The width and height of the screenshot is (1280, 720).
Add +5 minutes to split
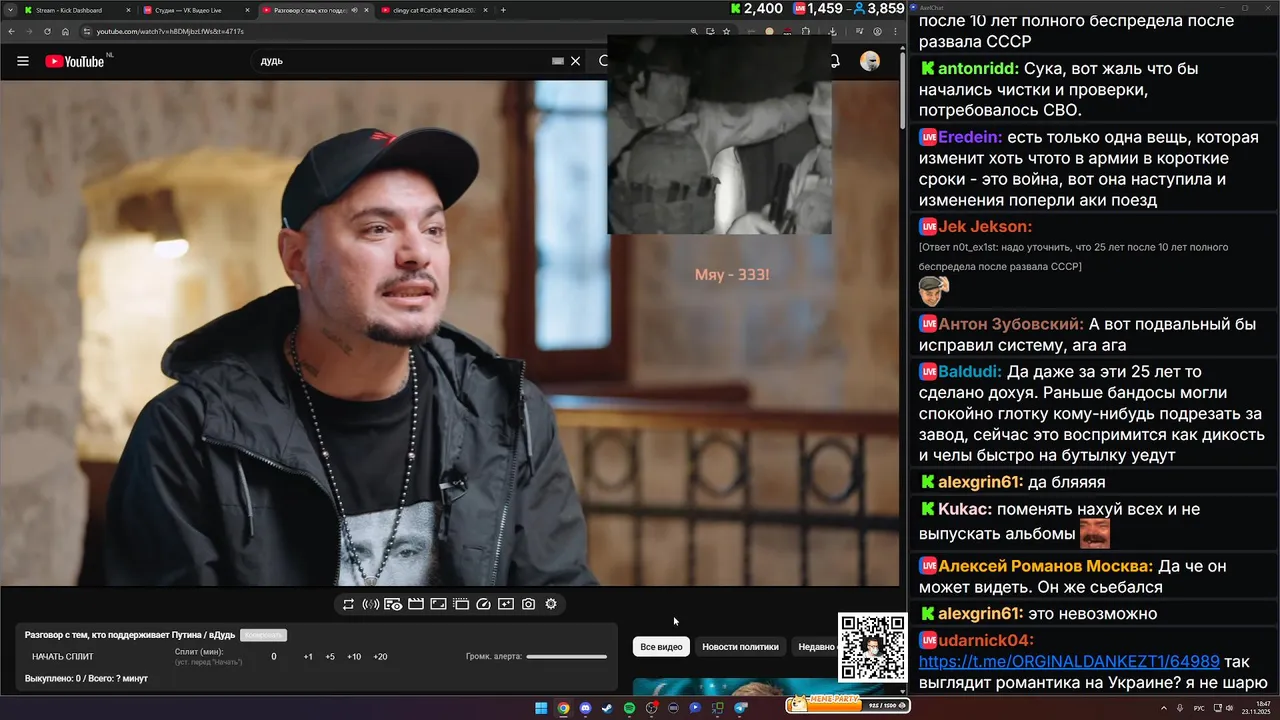coord(330,657)
